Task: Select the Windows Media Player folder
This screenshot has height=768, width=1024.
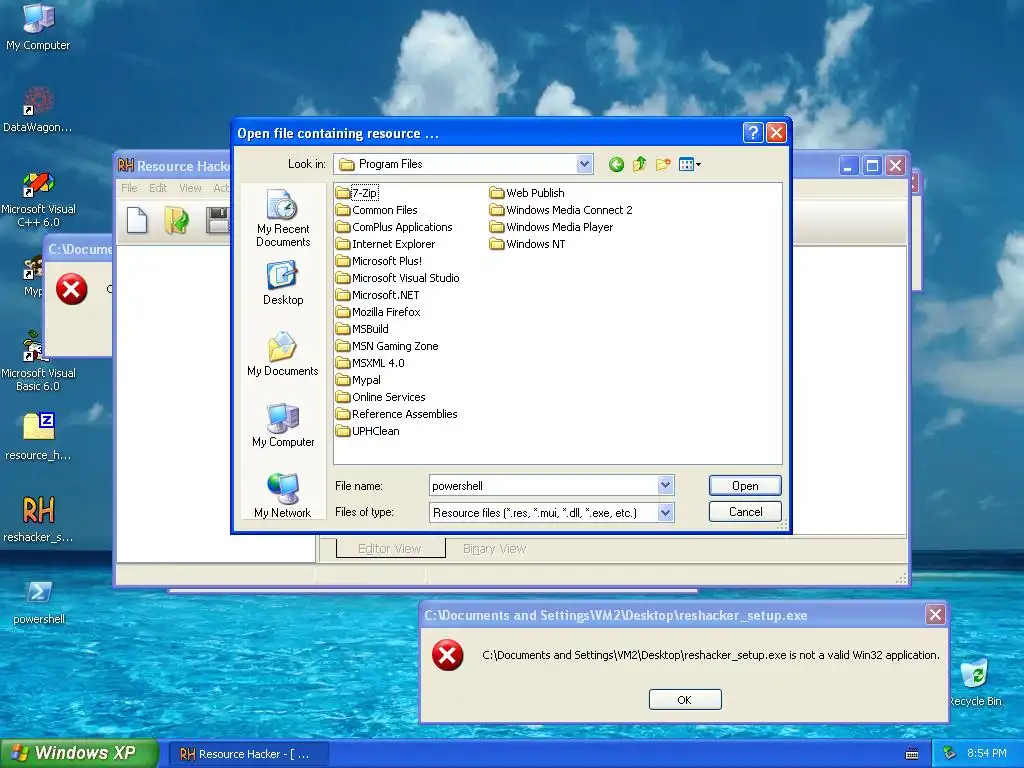Action: pyautogui.click(x=551, y=227)
